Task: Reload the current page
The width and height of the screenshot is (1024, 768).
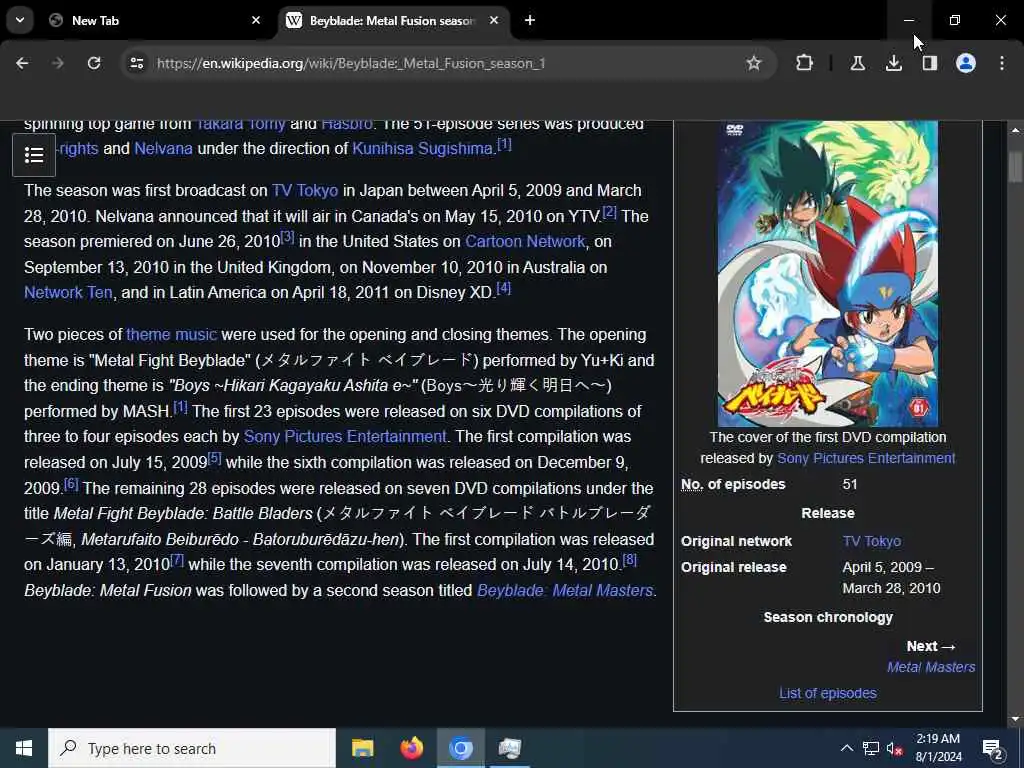Action: (x=94, y=63)
